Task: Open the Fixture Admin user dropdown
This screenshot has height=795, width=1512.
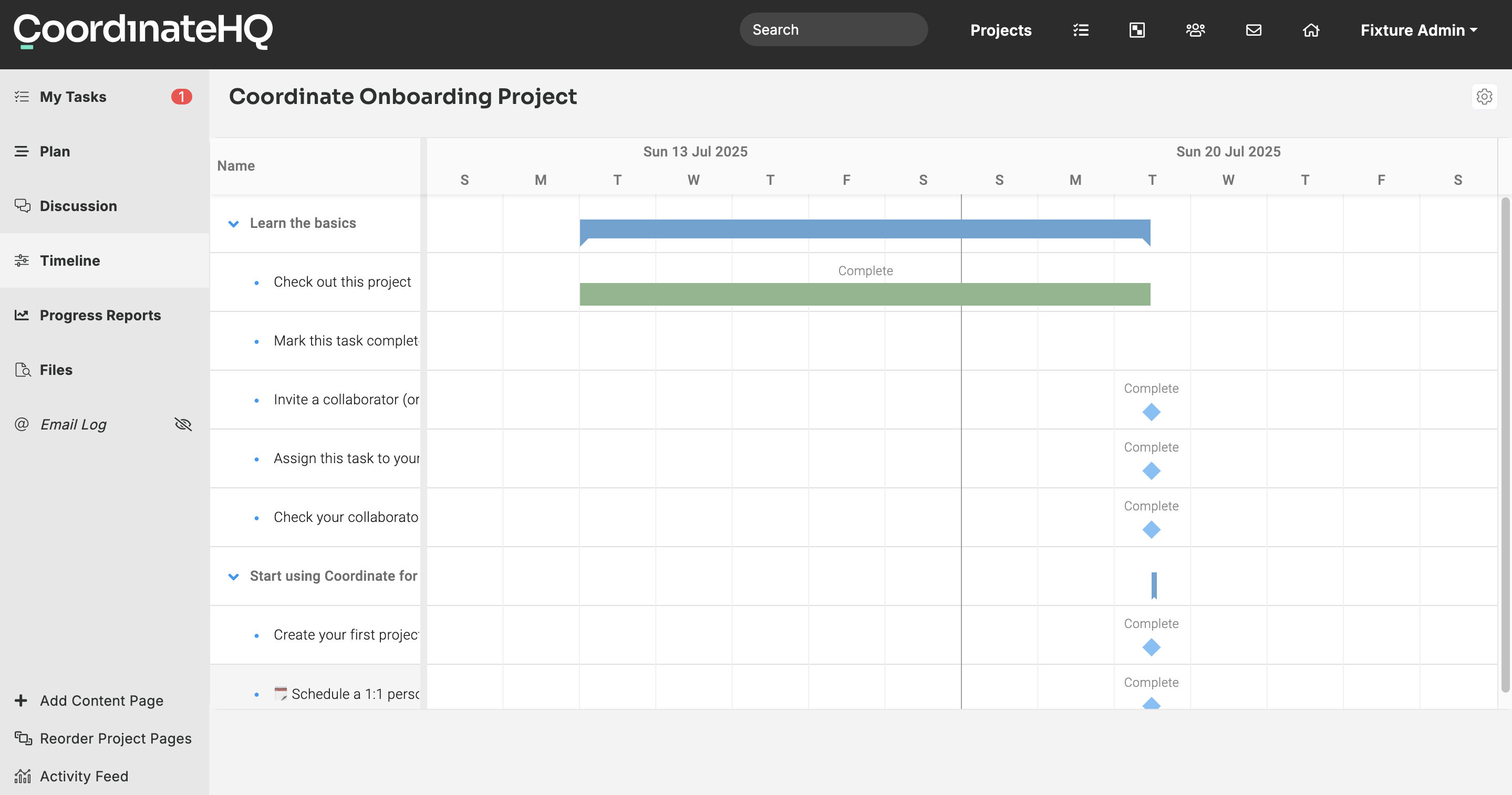Action: pos(1418,30)
